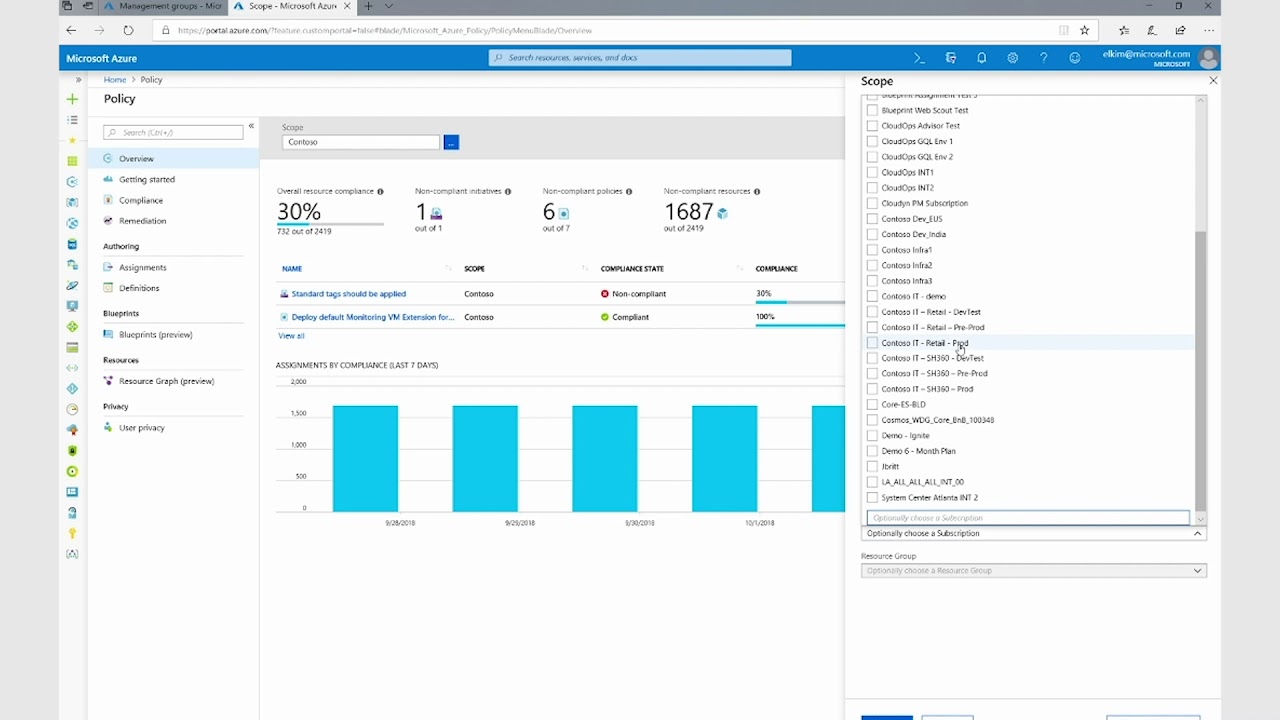The height and width of the screenshot is (720, 1280).
Task: Click the user account avatar
Action: (x=1208, y=58)
